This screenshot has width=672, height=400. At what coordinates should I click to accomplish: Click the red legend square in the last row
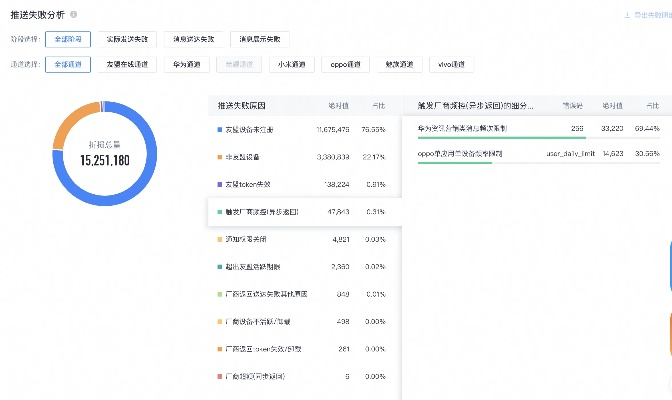[x=219, y=376]
